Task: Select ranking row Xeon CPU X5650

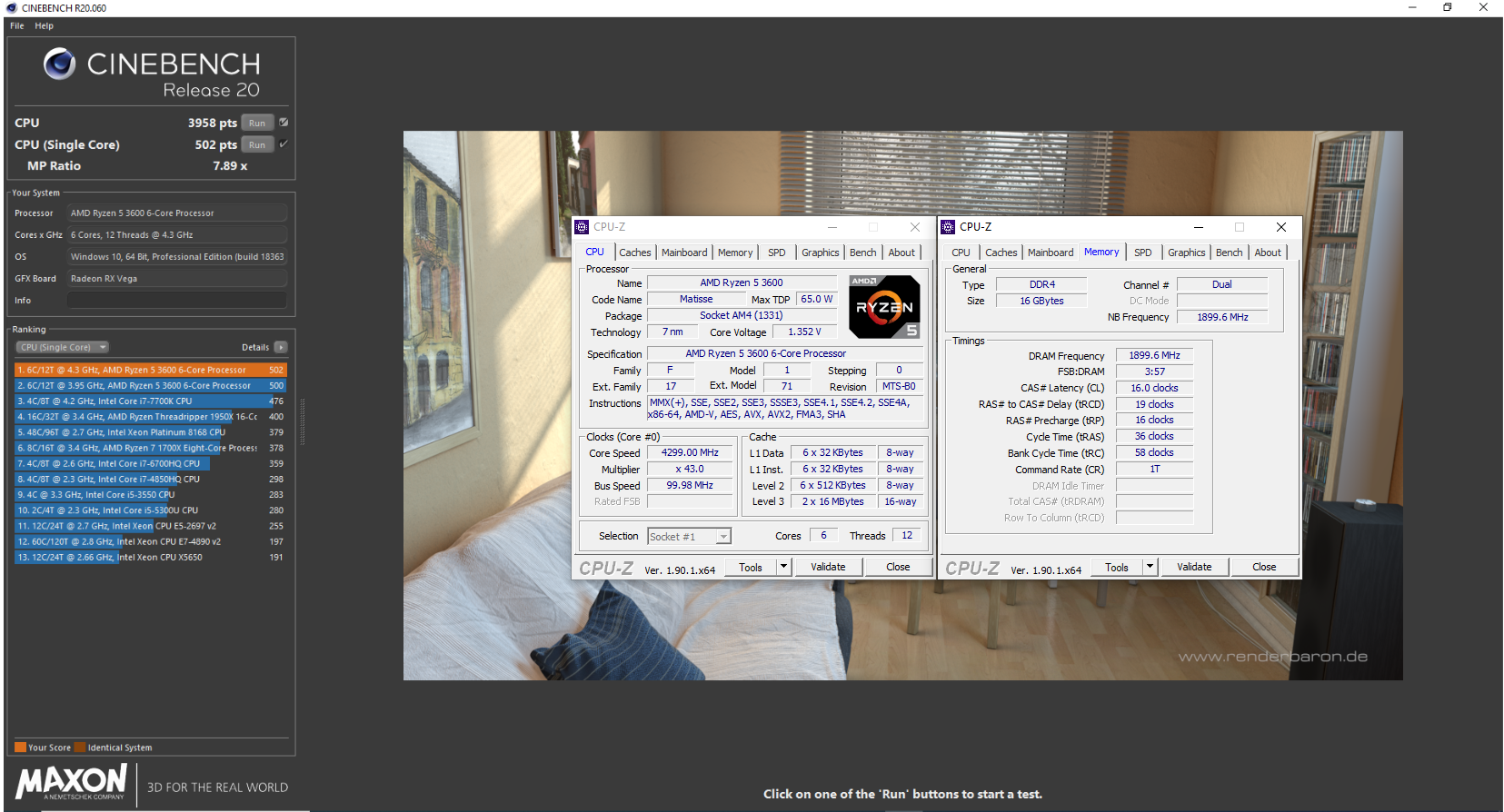Action: (x=151, y=558)
